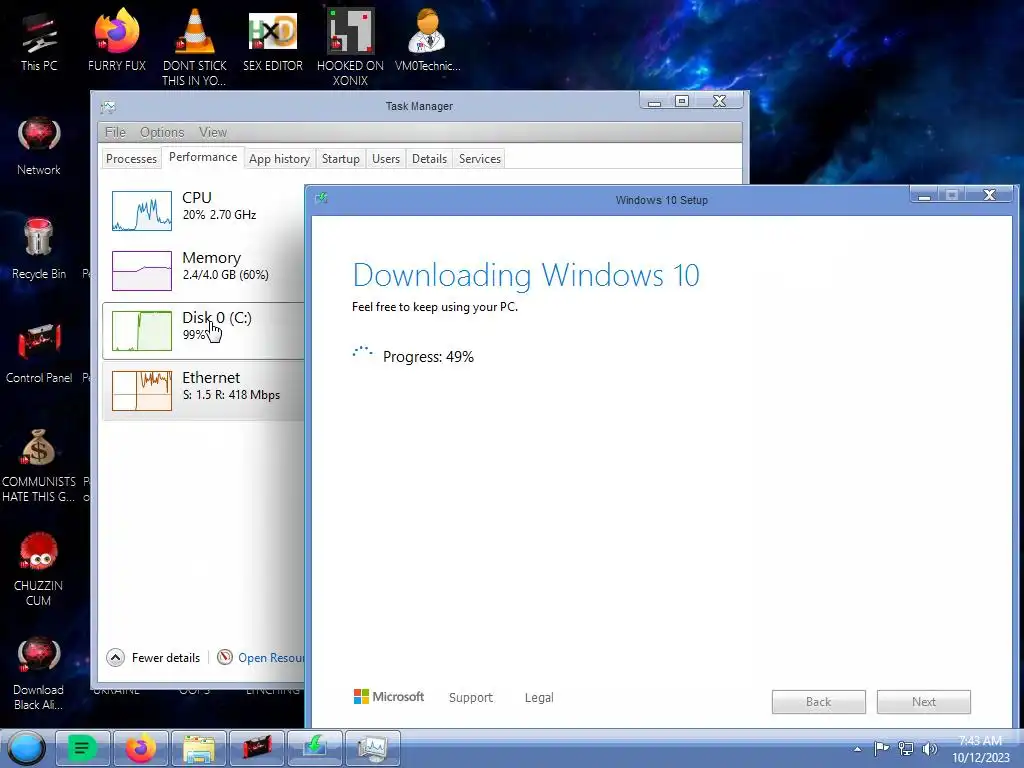Click the Resource Monitor icon in Task Manager
Viewport: 1024px width, 768px height.
(x=225, y=657)
